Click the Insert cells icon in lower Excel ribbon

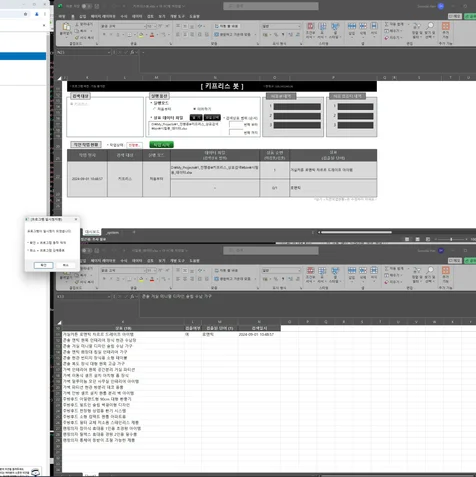pos(352,275)
